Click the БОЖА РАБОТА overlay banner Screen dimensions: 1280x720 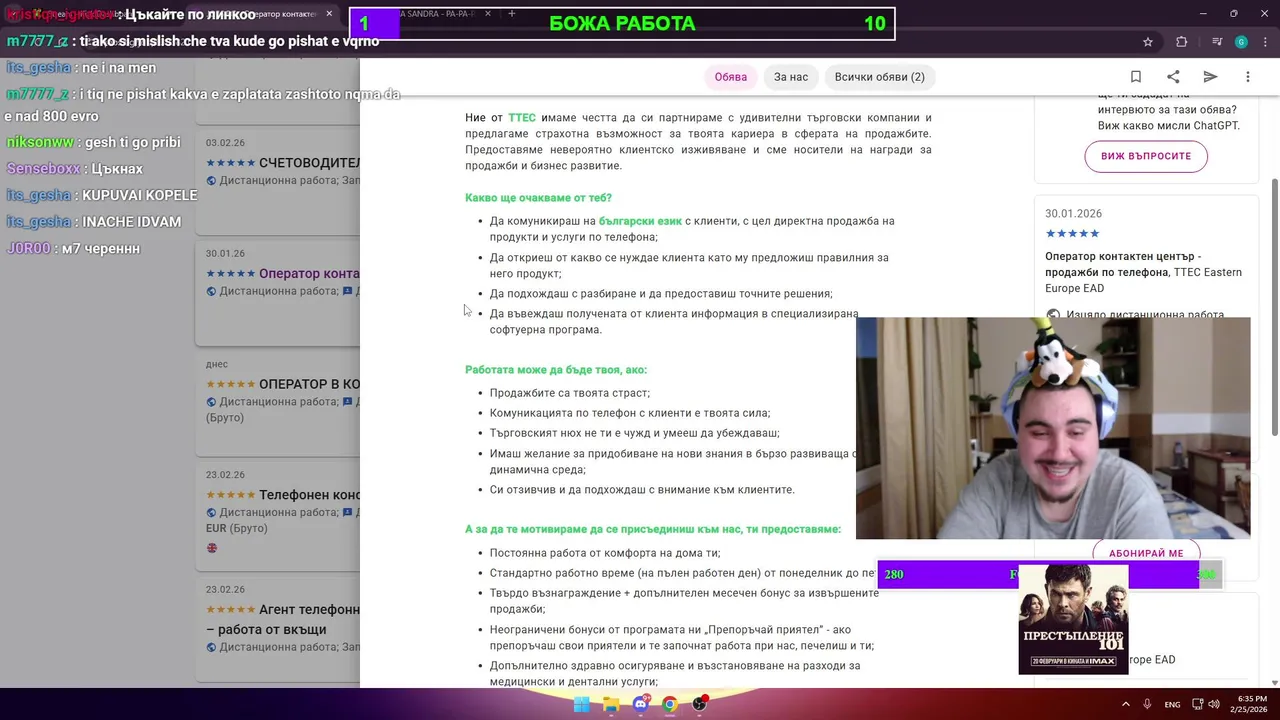622,24
